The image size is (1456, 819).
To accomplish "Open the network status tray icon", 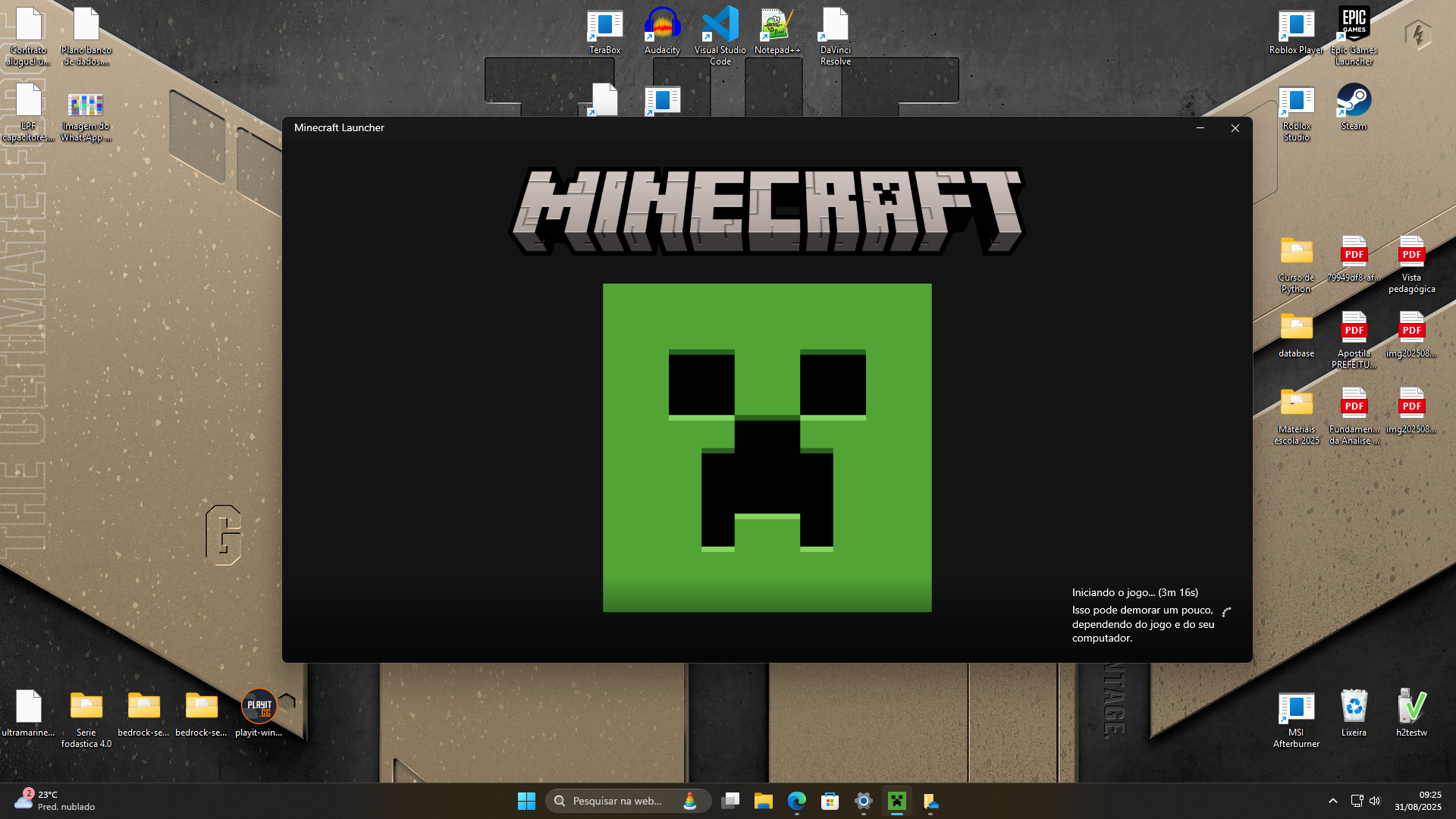I will [x=1357, y=801].
